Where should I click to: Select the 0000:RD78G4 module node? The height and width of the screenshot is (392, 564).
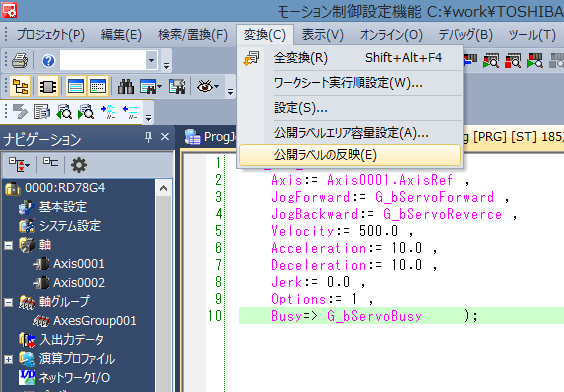point(65,188)
